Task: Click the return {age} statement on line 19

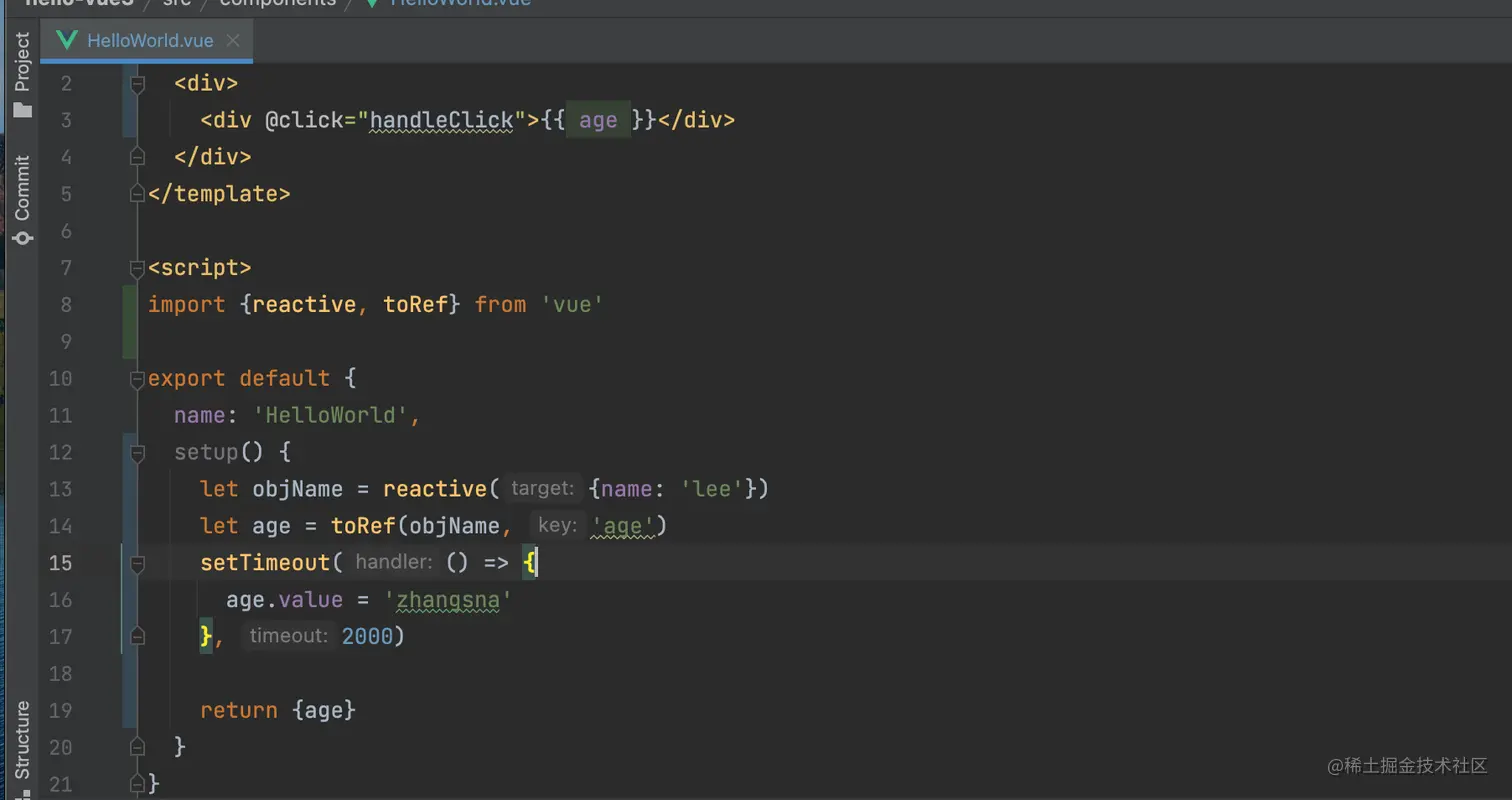Action: click(278, 710)
